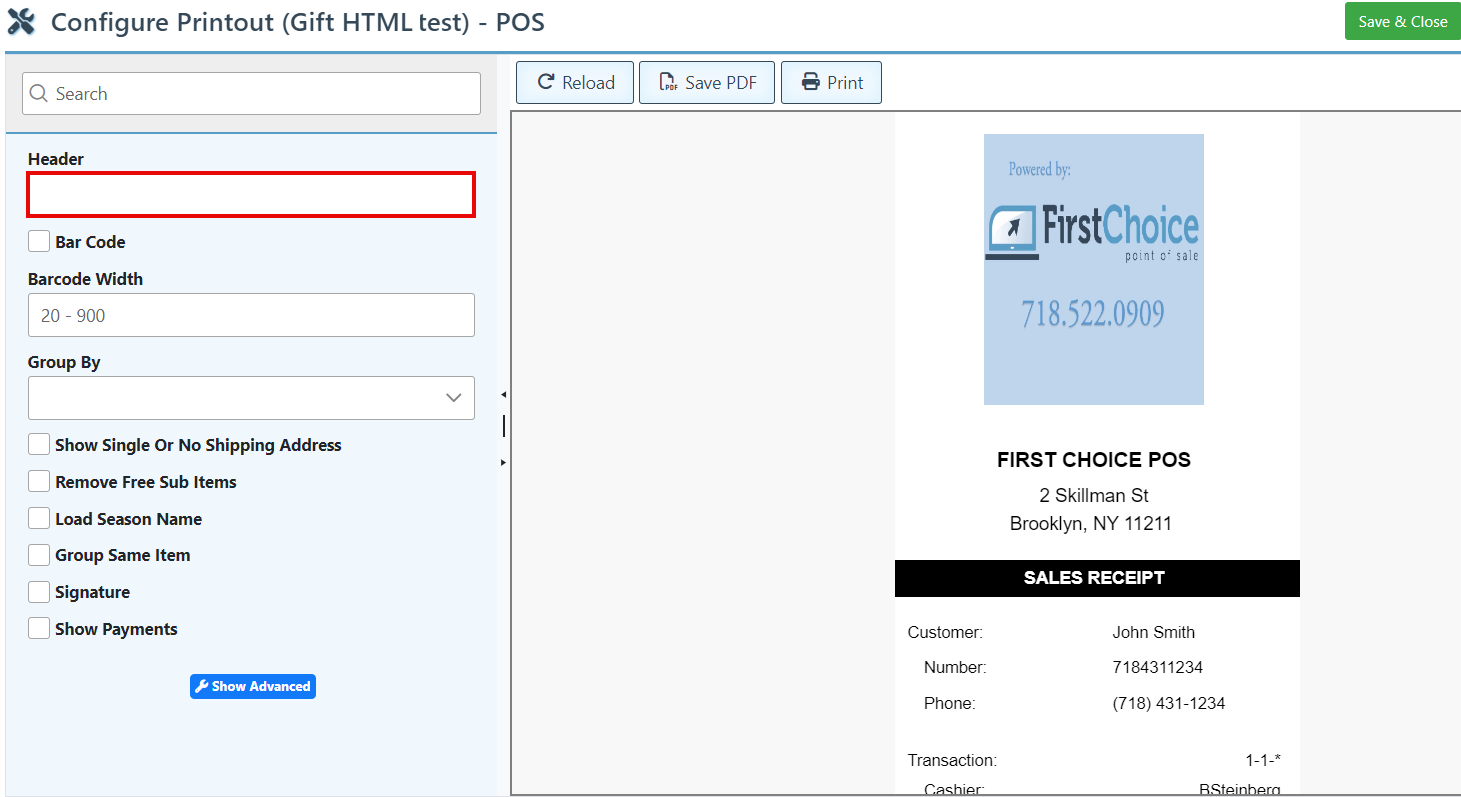Click the Show Advanced button

253,686
